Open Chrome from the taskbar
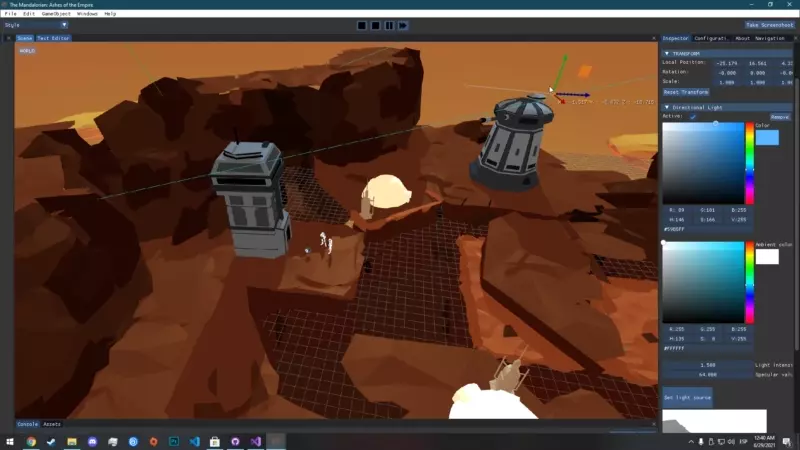This screenshot has height=450, width=800. coord(31,442)
